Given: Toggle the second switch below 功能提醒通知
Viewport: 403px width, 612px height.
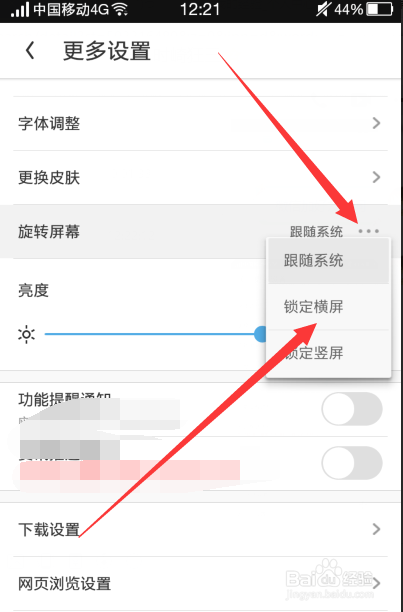Looking at the screenshot, I should tap(352, 463).
